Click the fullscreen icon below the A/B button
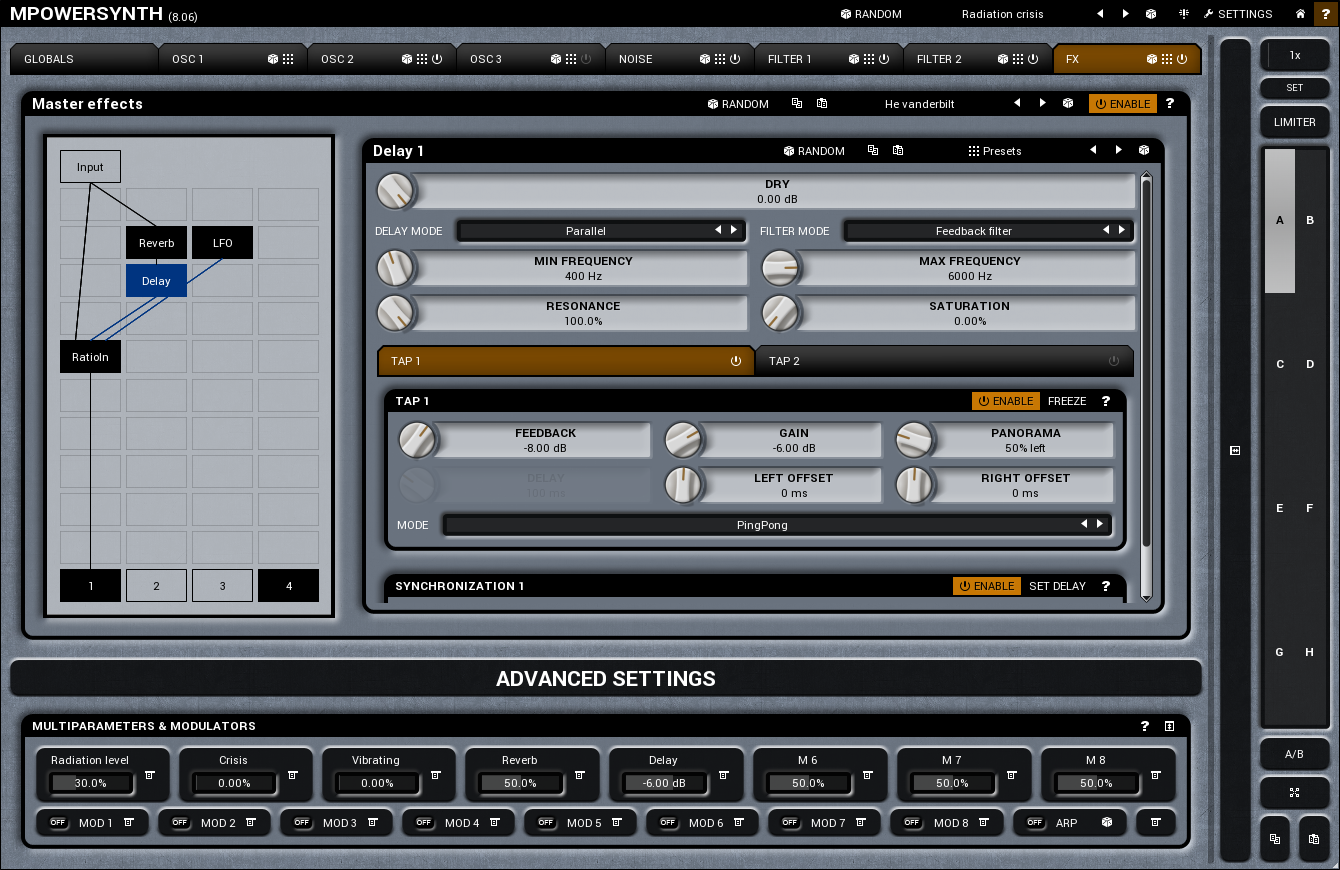Viewport: 1340px width, 870px height. [x=1294, y=793]
